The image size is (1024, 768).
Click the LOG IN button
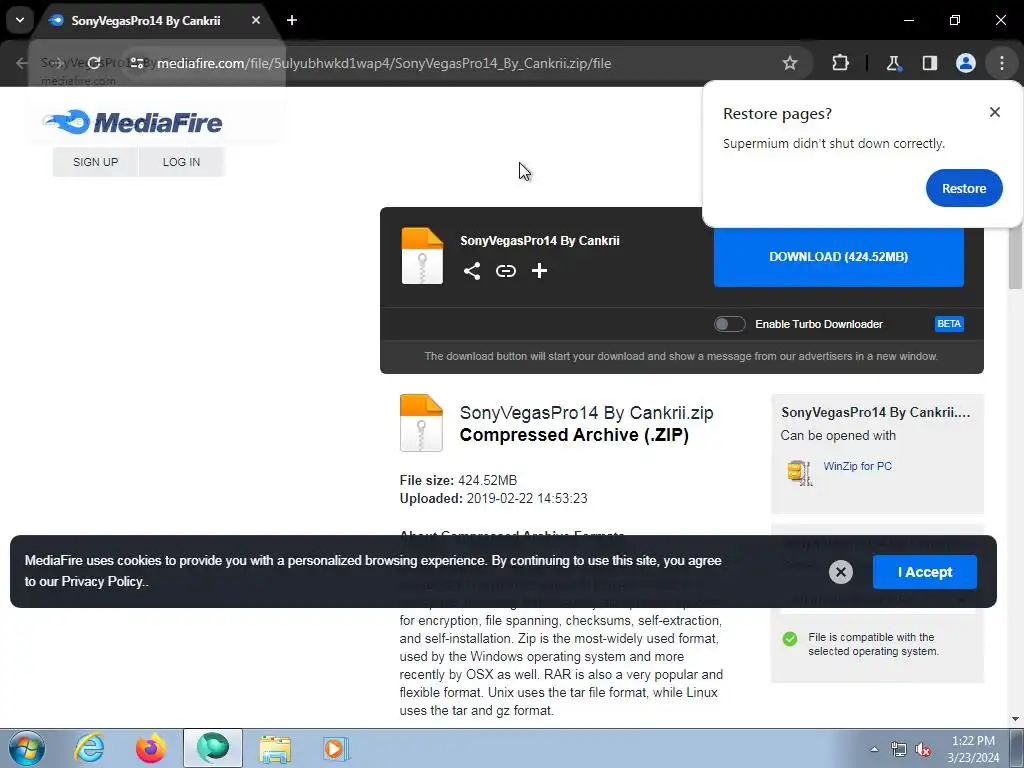pyautogui.click(x=182, y=162)
